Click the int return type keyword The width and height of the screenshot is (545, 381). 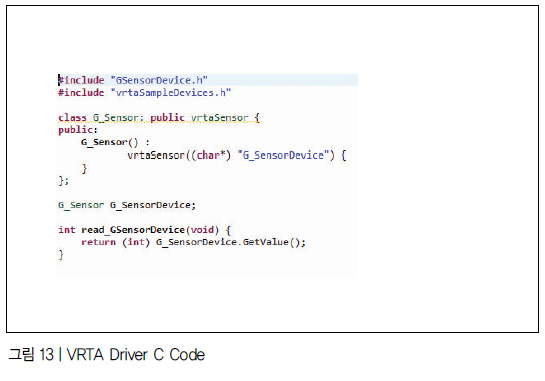tap(67, 230)
